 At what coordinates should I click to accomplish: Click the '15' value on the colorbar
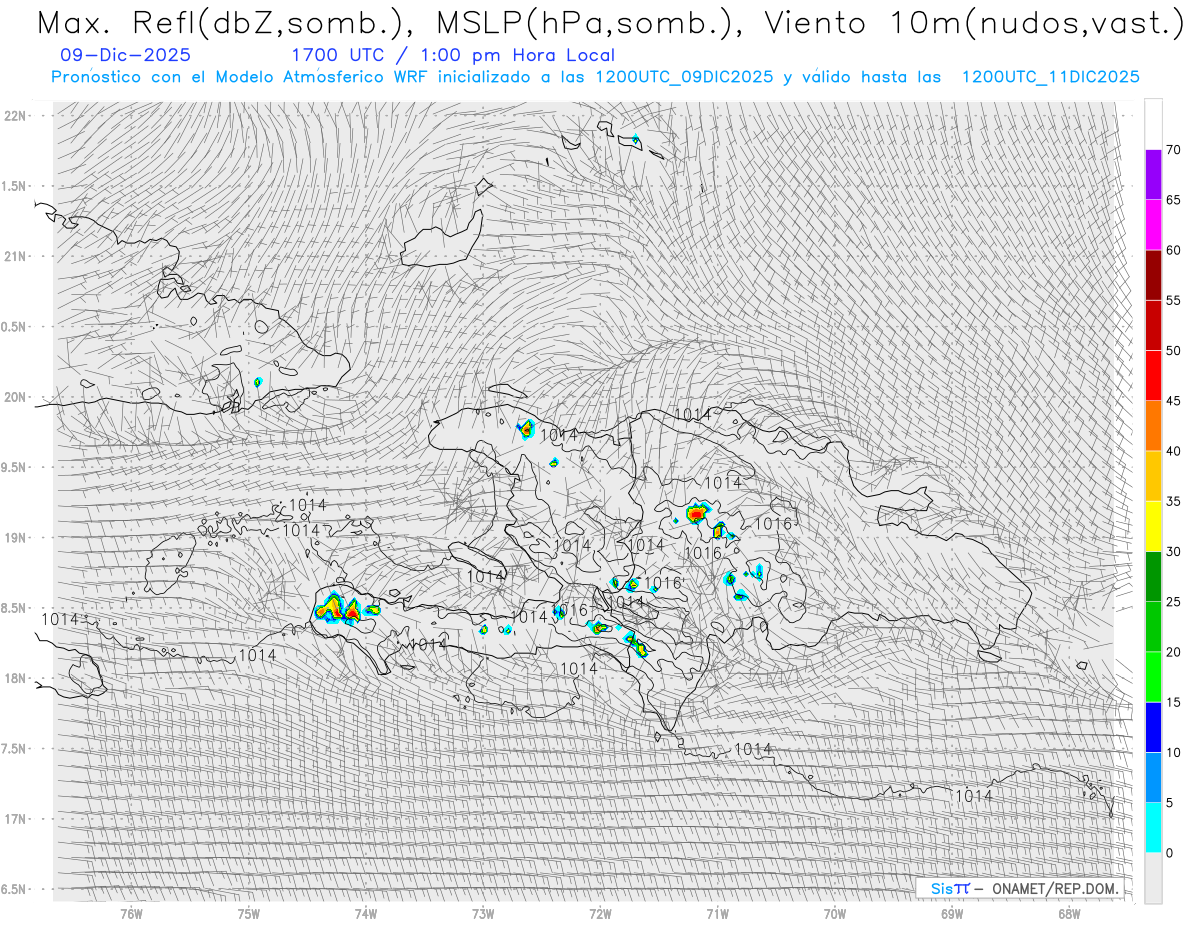1174,702
